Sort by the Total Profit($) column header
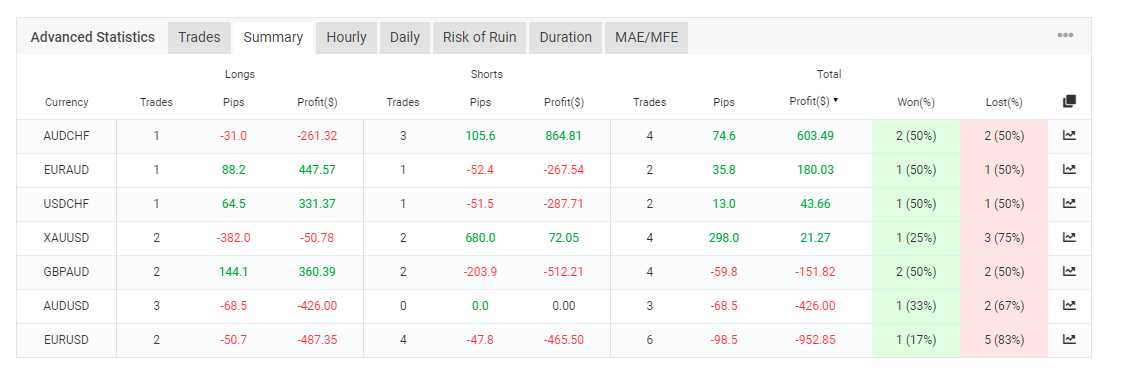 point(809,102)
